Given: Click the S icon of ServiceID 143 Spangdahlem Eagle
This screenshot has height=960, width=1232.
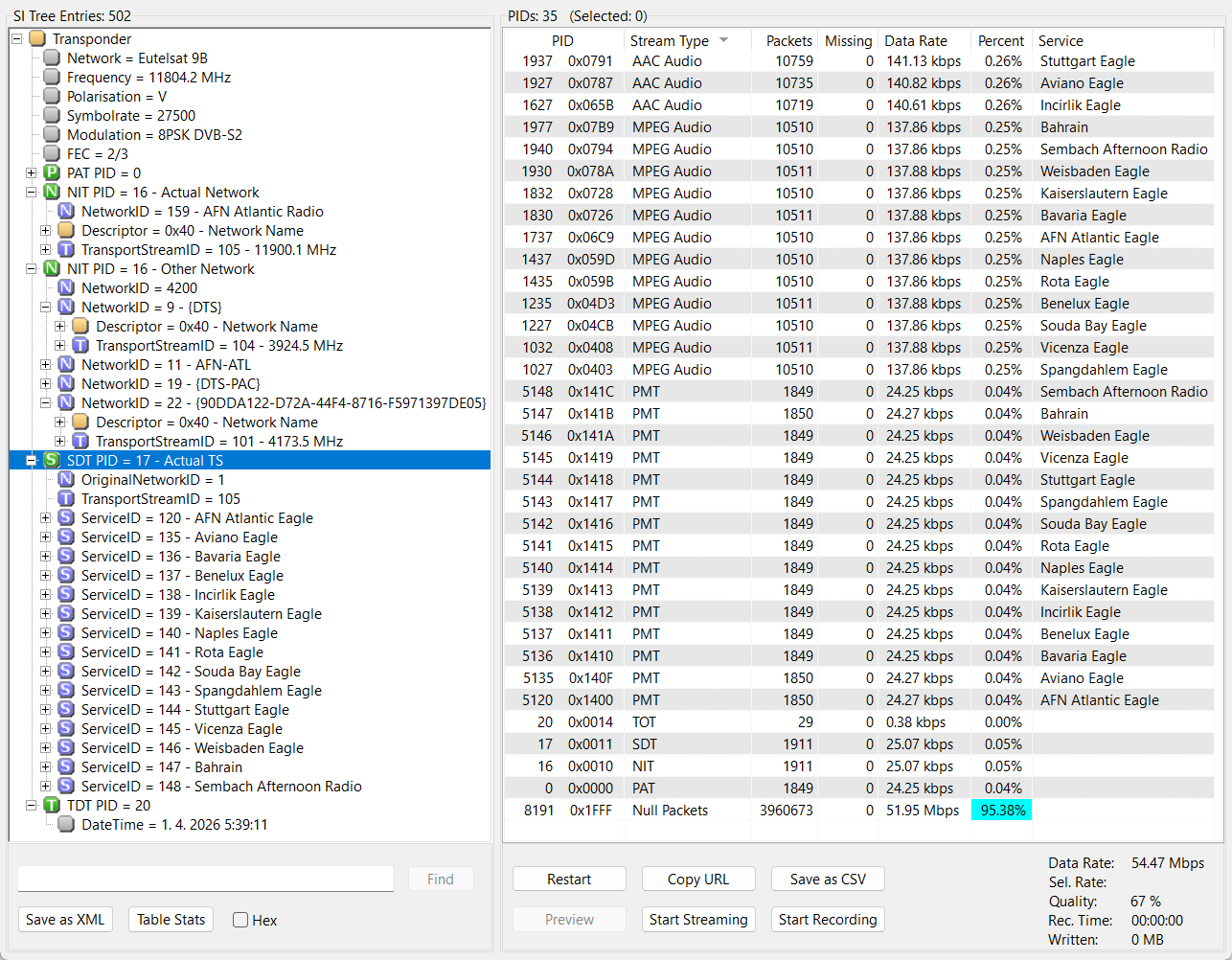Looking at the screenshot, I should (66, 691).
